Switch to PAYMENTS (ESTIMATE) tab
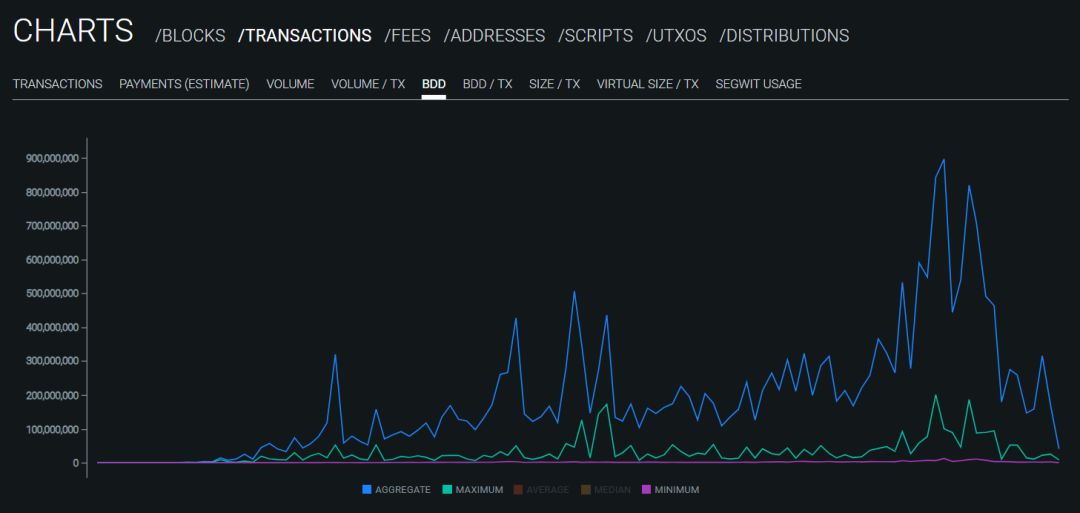This screenshot has height=513, width=1080. point(184,84)
